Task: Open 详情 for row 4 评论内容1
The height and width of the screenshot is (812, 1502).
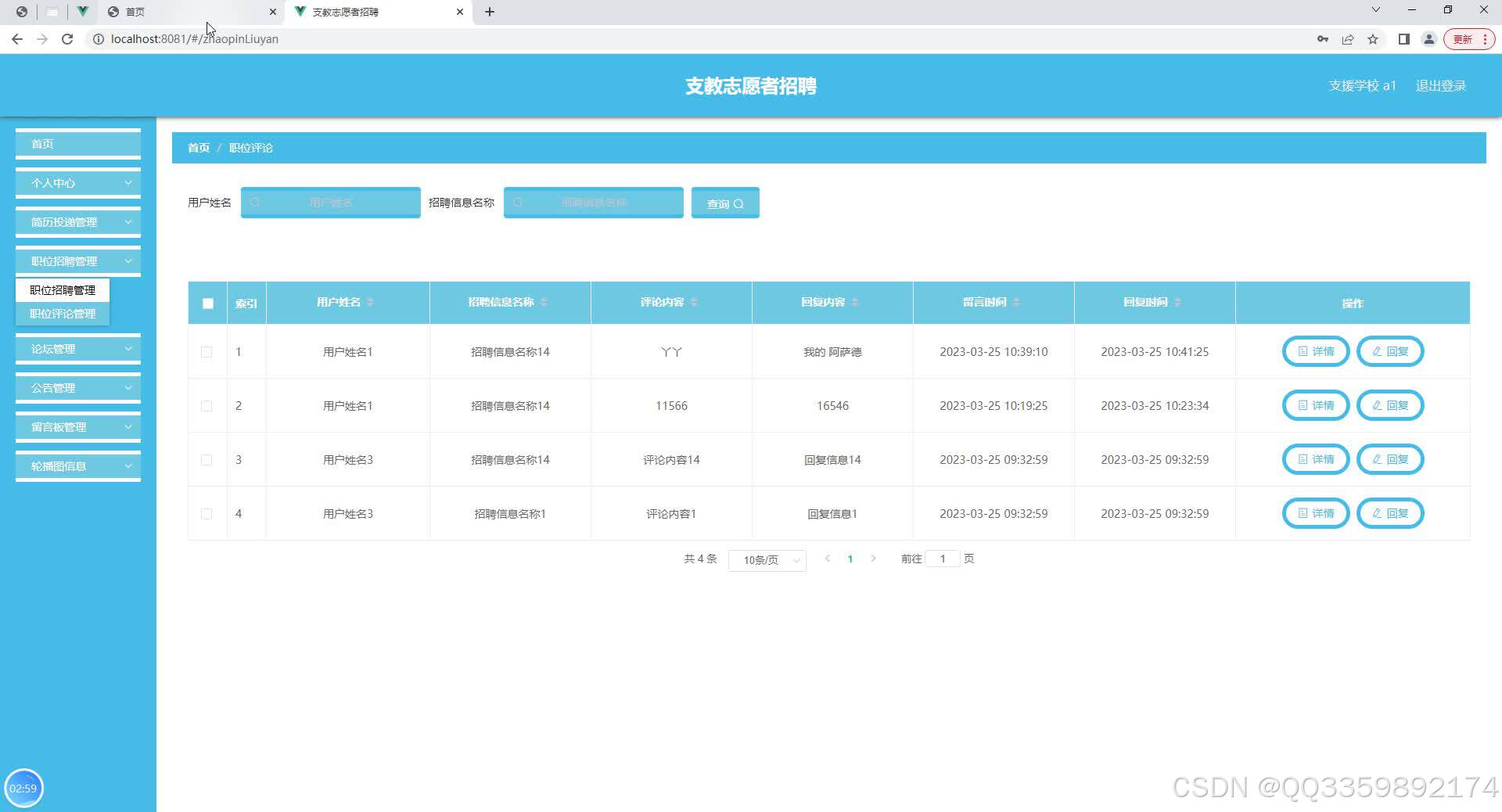Action: pyautogui.click(x=1316, y=513)
